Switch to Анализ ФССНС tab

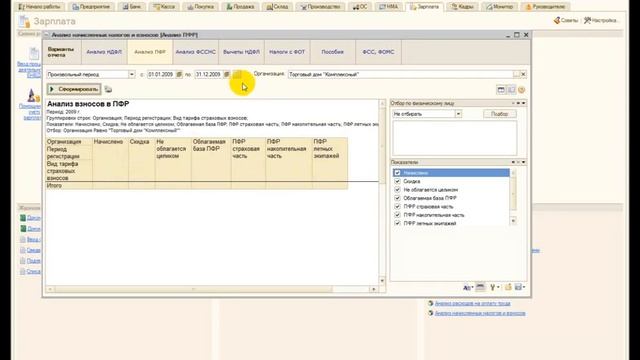(196, 52)
